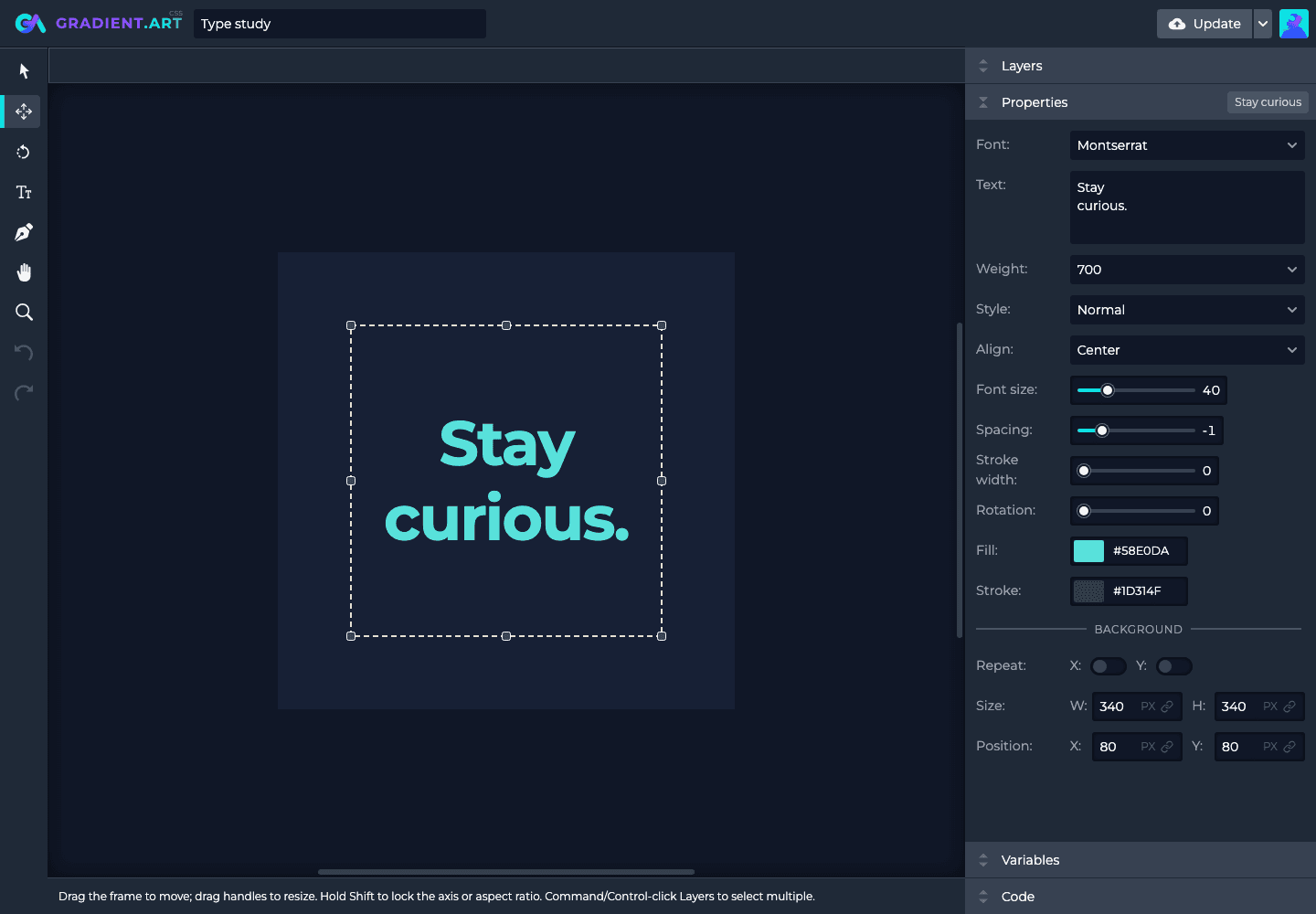Collapse the Properties panel
Screen dimensions: 1316x914
point(983,102)
